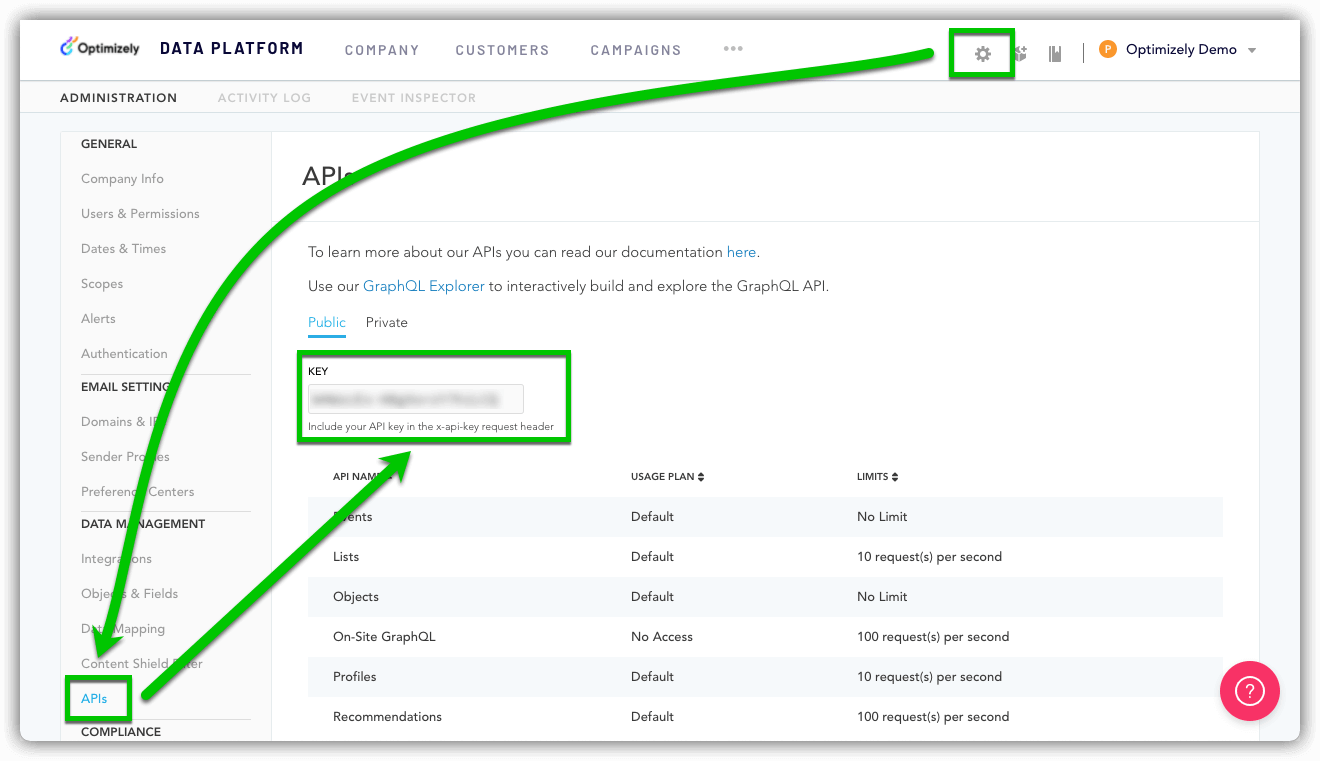The image size is (1320, 761).
Task: Go to the Event Inspector tab
Action: point(413,98)
